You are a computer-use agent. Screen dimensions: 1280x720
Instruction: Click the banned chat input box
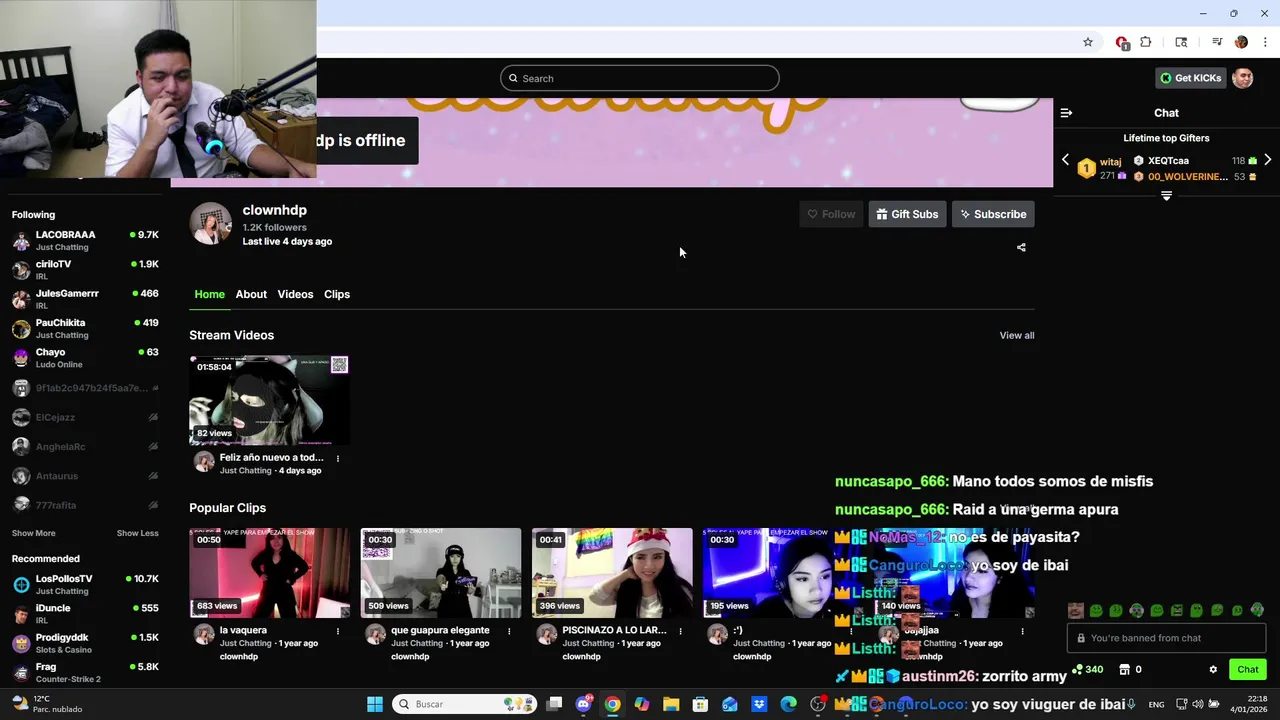point(1166,638)
